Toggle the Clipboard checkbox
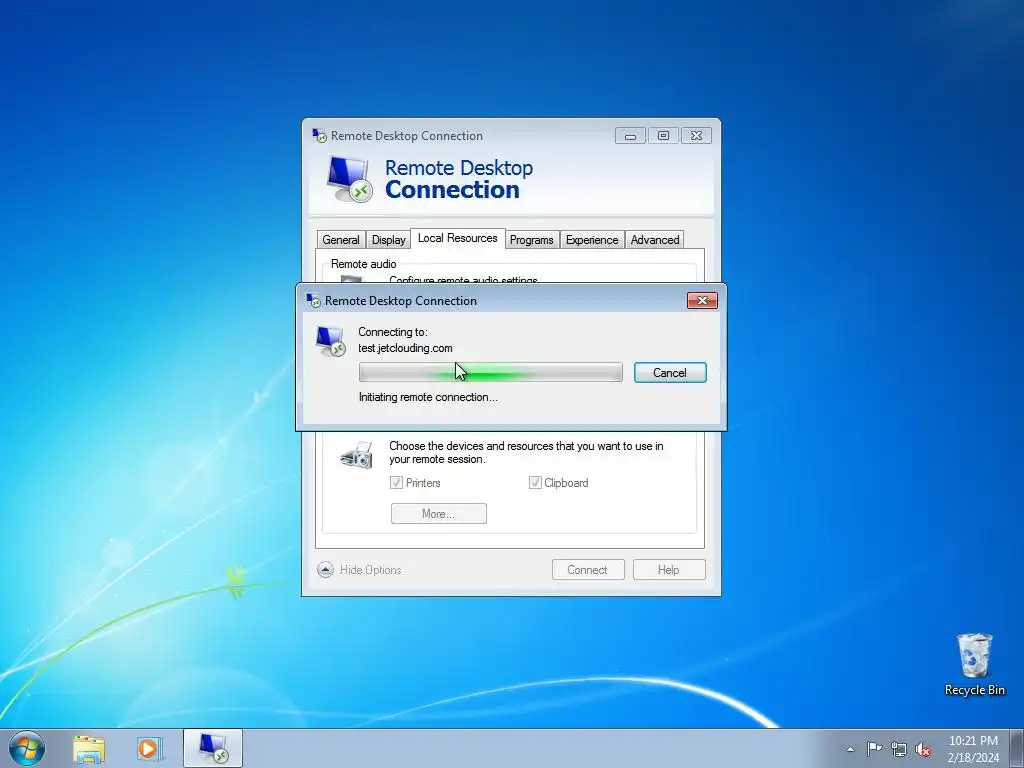 click(x=535, y=483)
